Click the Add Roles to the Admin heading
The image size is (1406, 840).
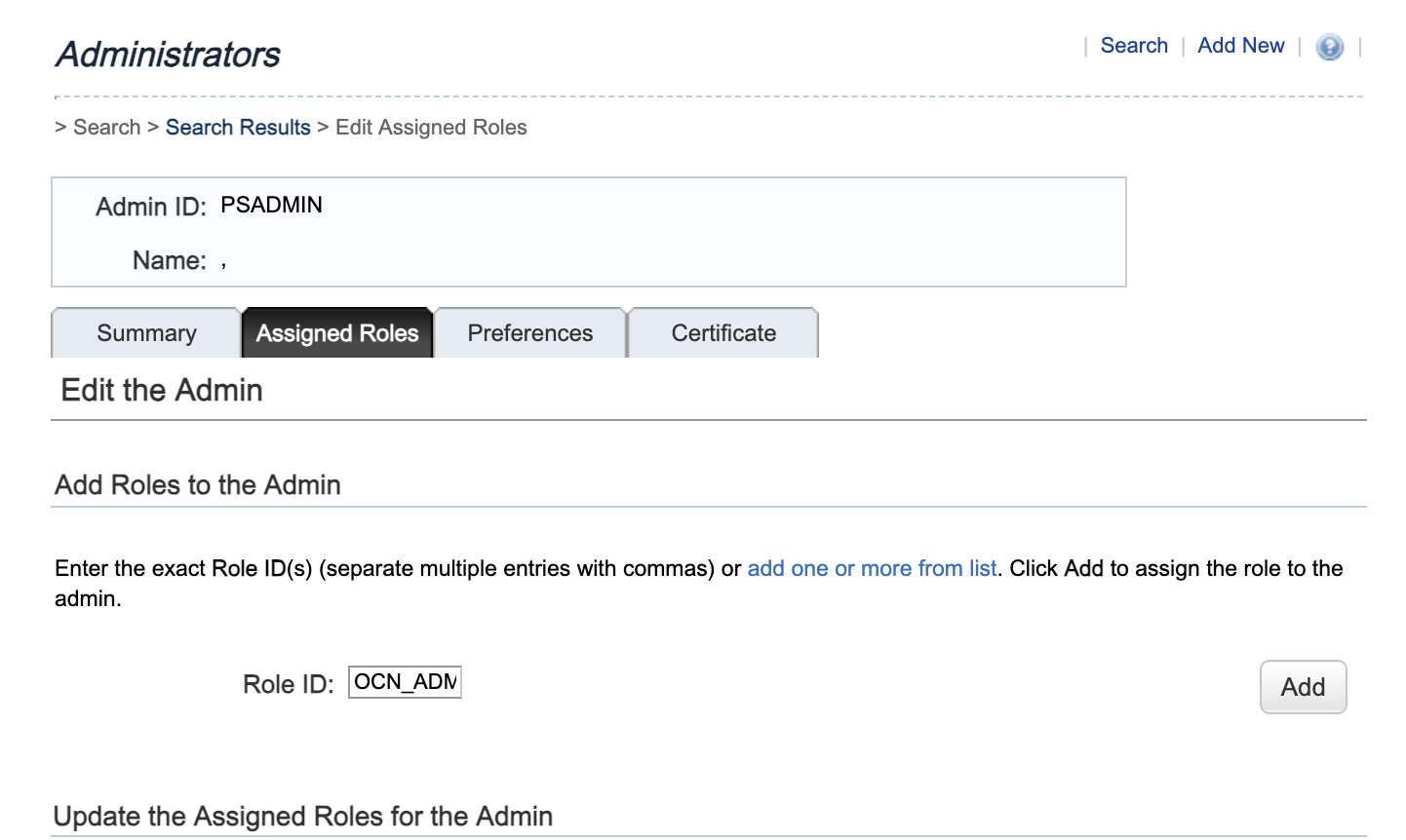tap(197, 484)
